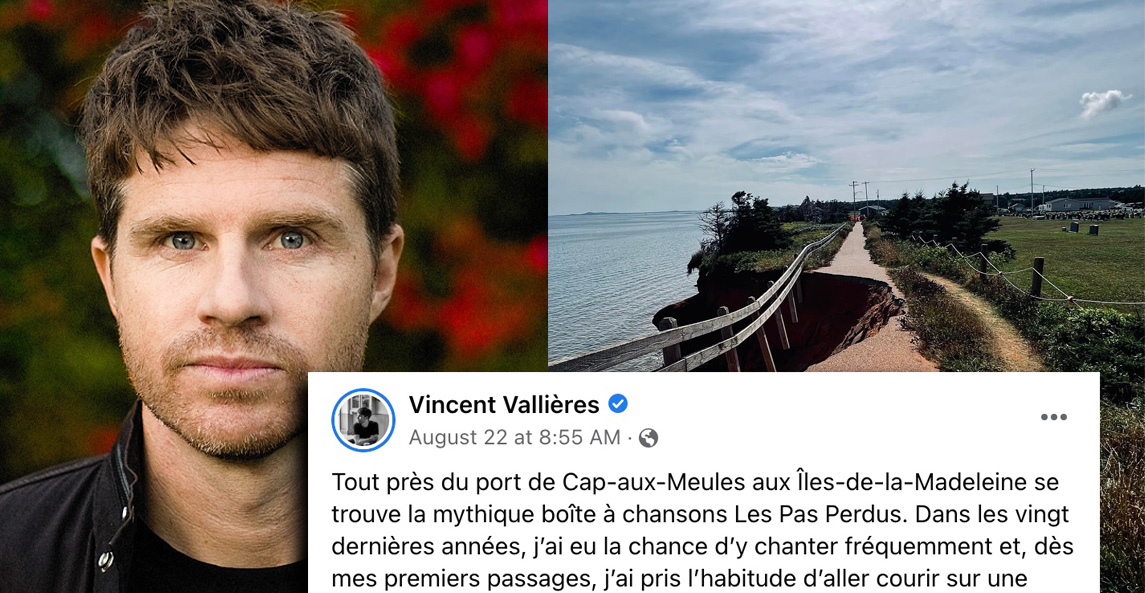The width and height of the screenshot is (1145, 593).
Task: Open the coastal path landscape photo
Action: coord(846,186)
